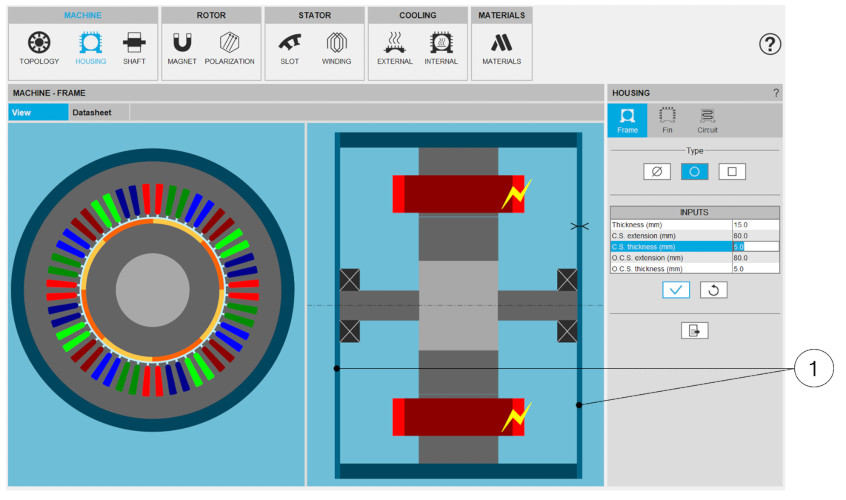
Task: Apply inputs with the checkmark button
Action: [x=676, y=290]
